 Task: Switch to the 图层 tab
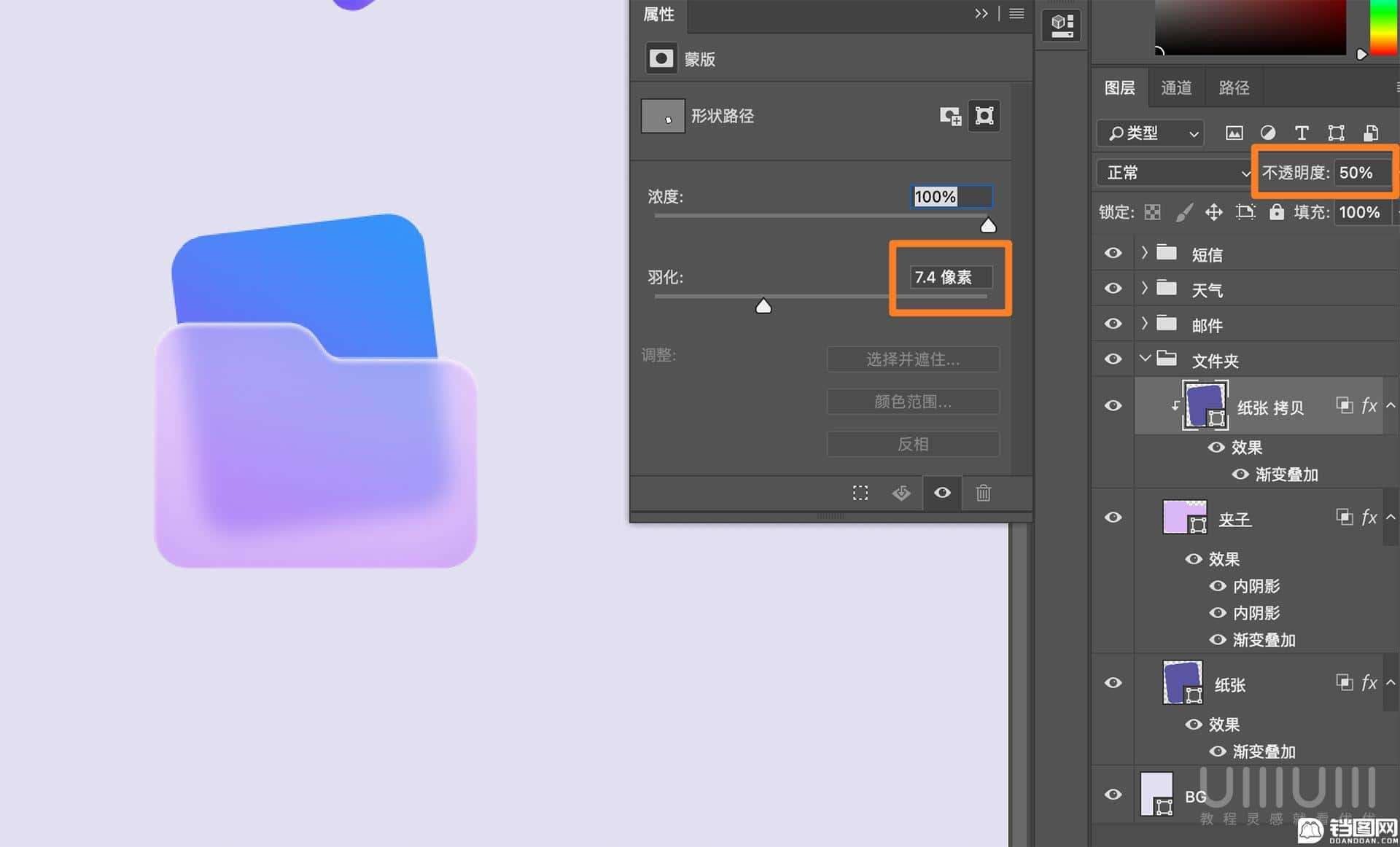[1120, 88]
